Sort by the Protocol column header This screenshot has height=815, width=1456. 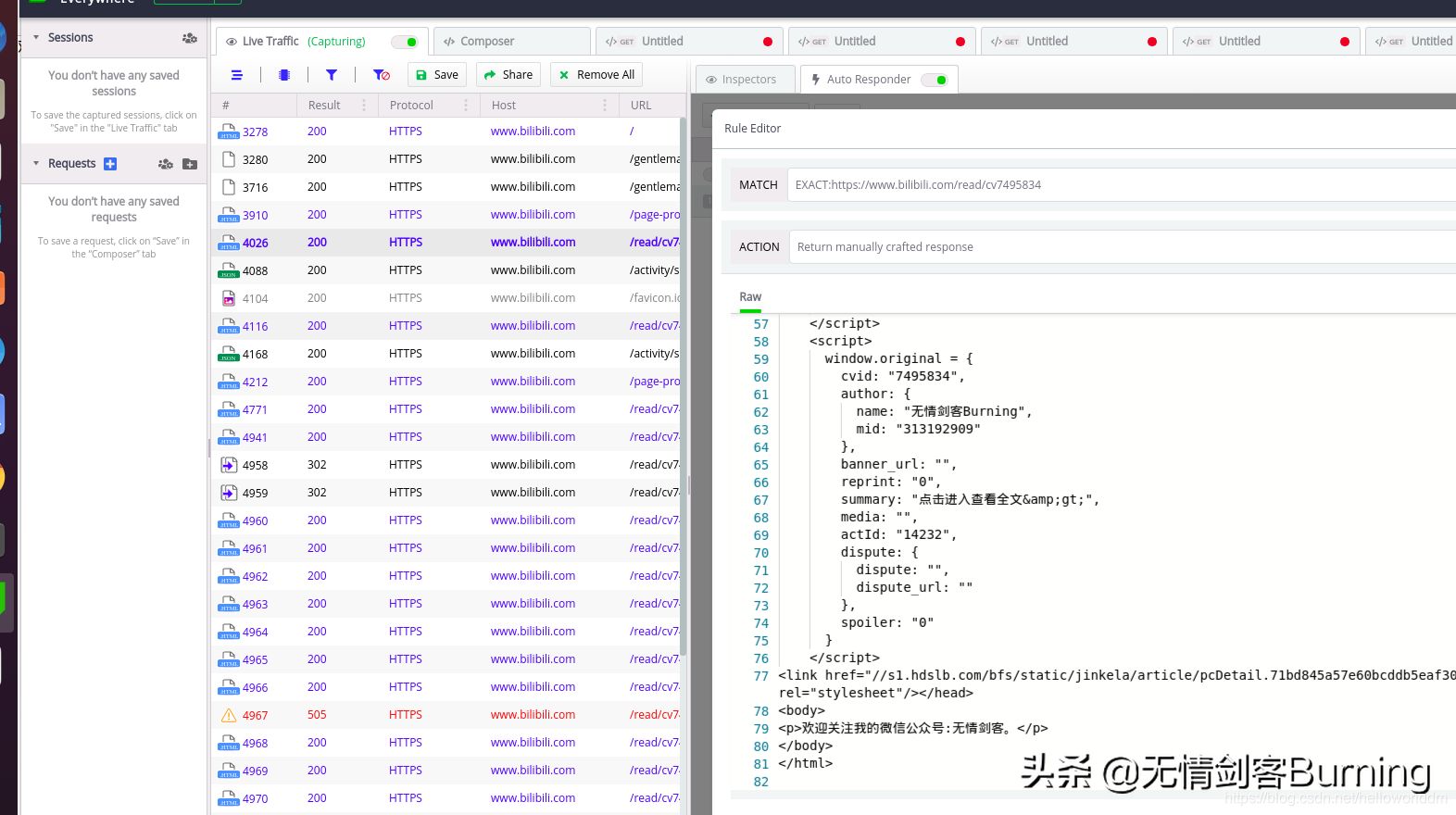coord(411,106)
